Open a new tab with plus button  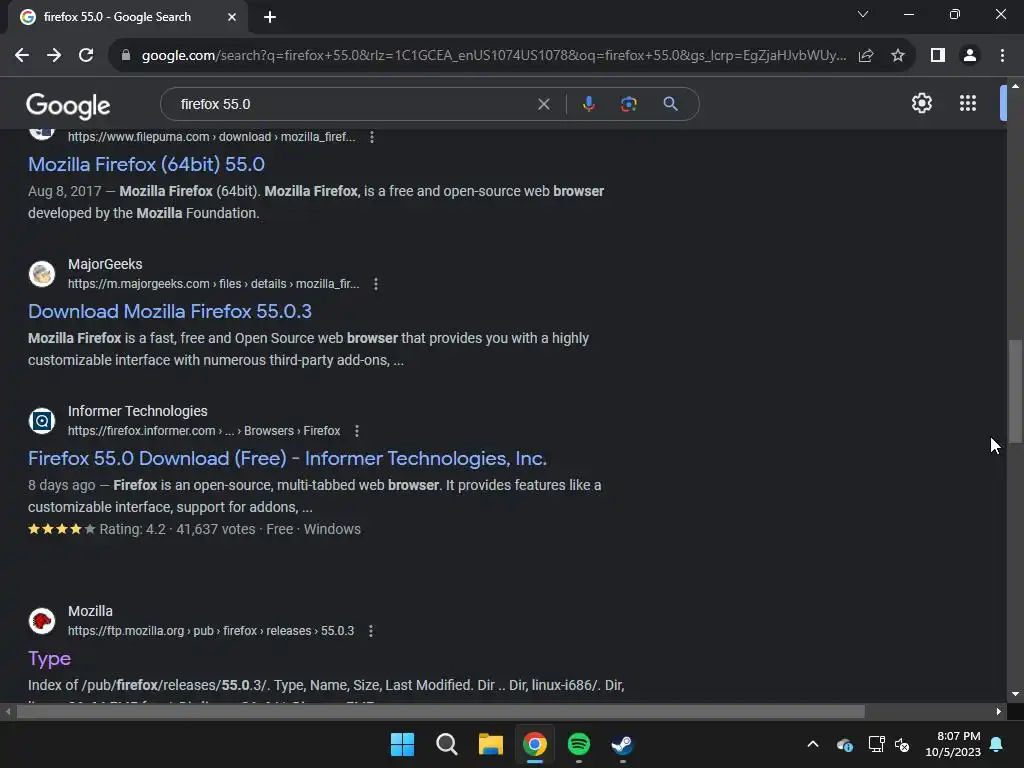(270, 18)
